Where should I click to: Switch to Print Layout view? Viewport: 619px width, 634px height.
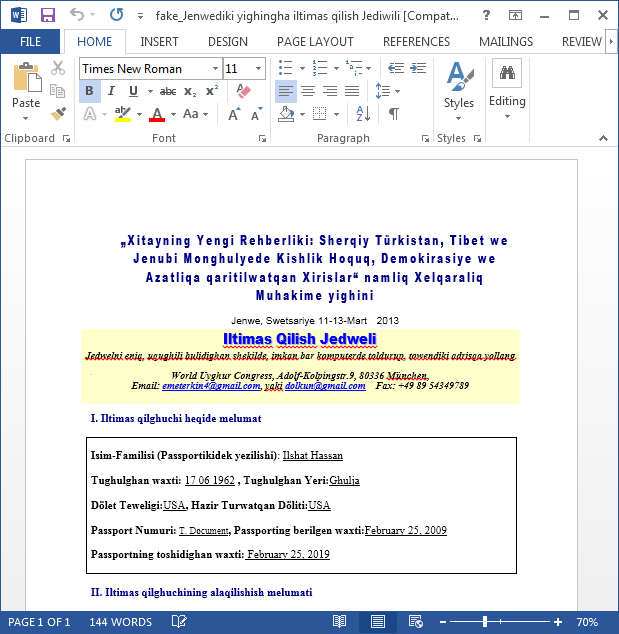[378, 621]
